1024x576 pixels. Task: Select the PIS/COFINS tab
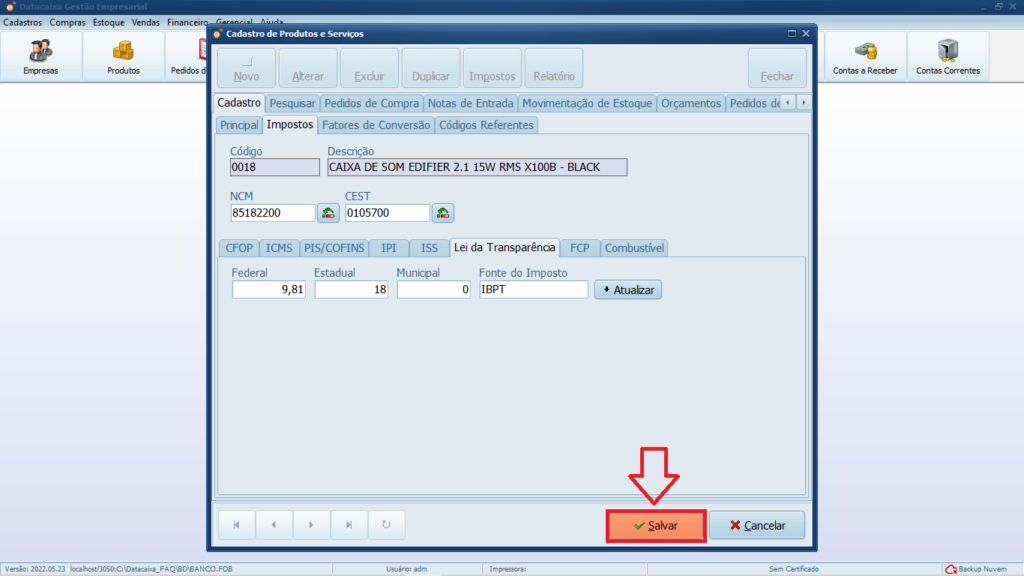click(x=334, y=248)
